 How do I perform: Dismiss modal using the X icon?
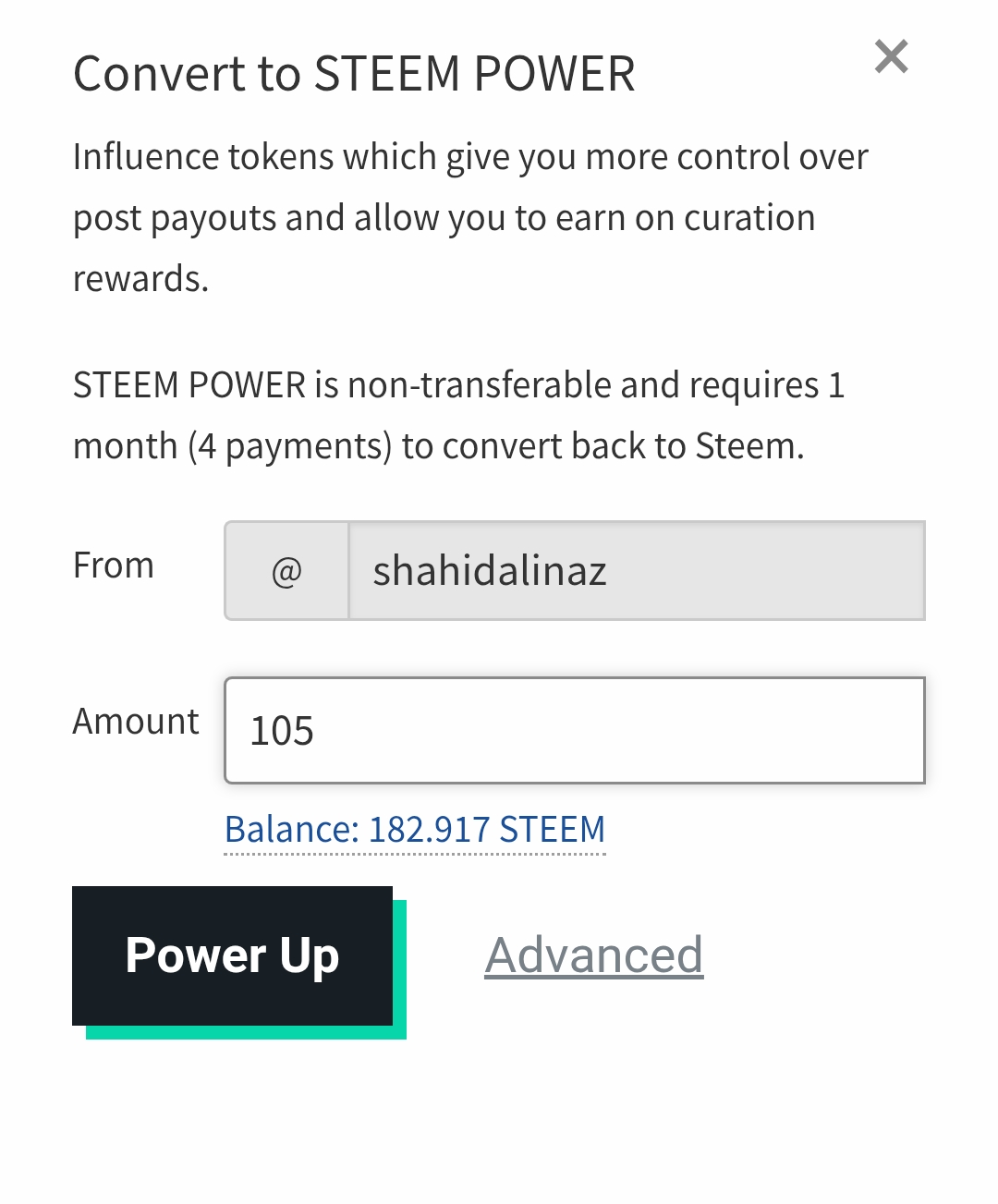(892, 56)
